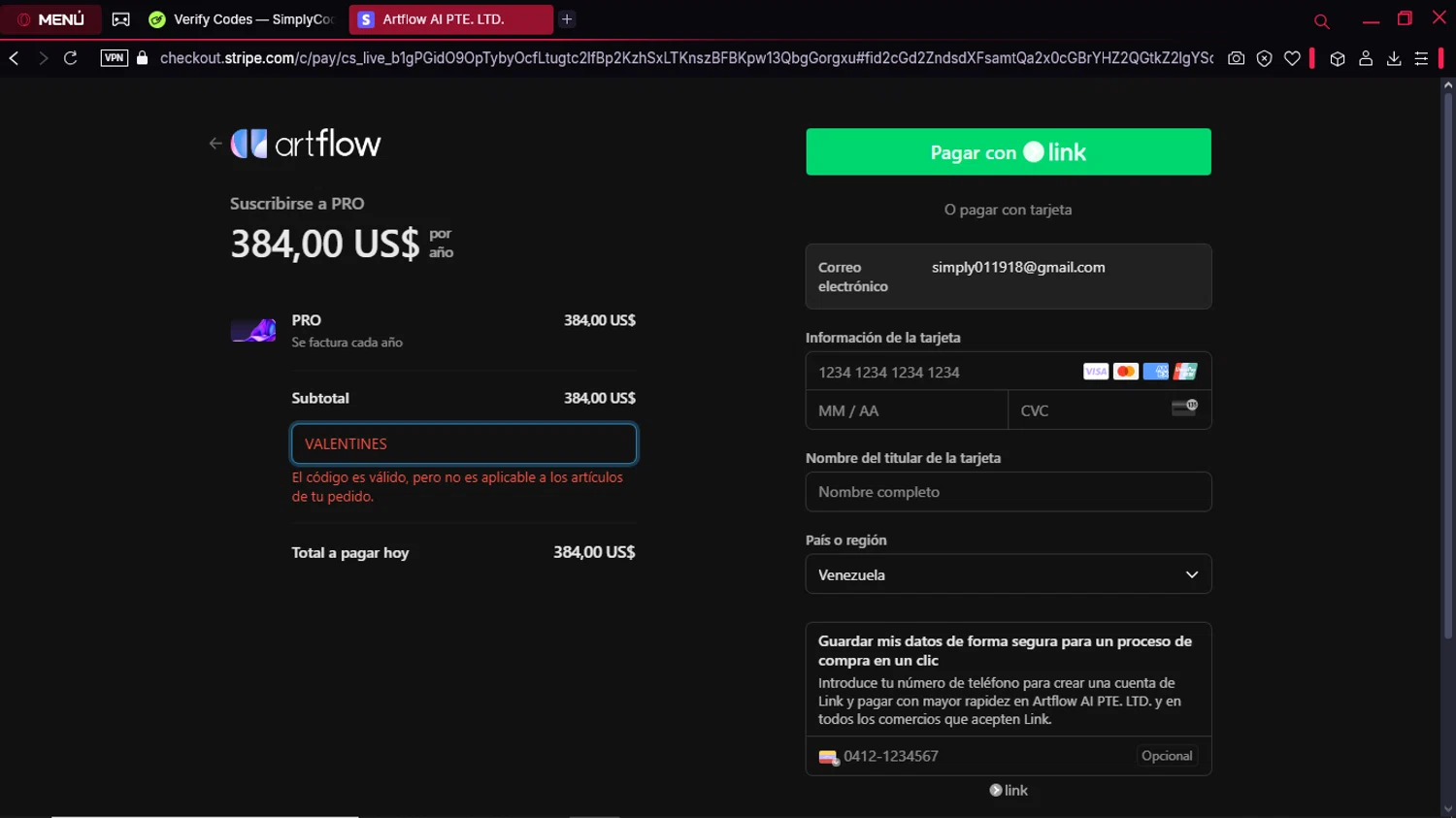1456x818 pixels.
Task: Click the Opcional tag in the phone field
Action: (1167, 756)
